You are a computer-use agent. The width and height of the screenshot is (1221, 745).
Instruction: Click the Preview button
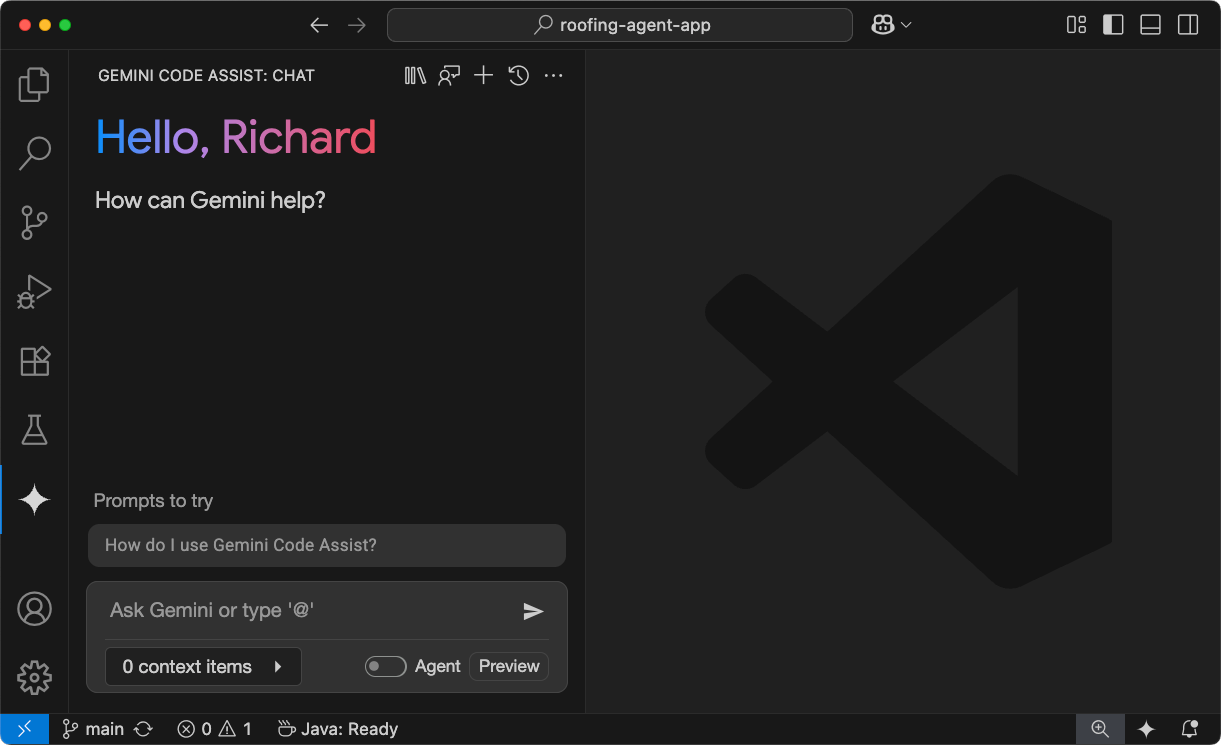509,667
